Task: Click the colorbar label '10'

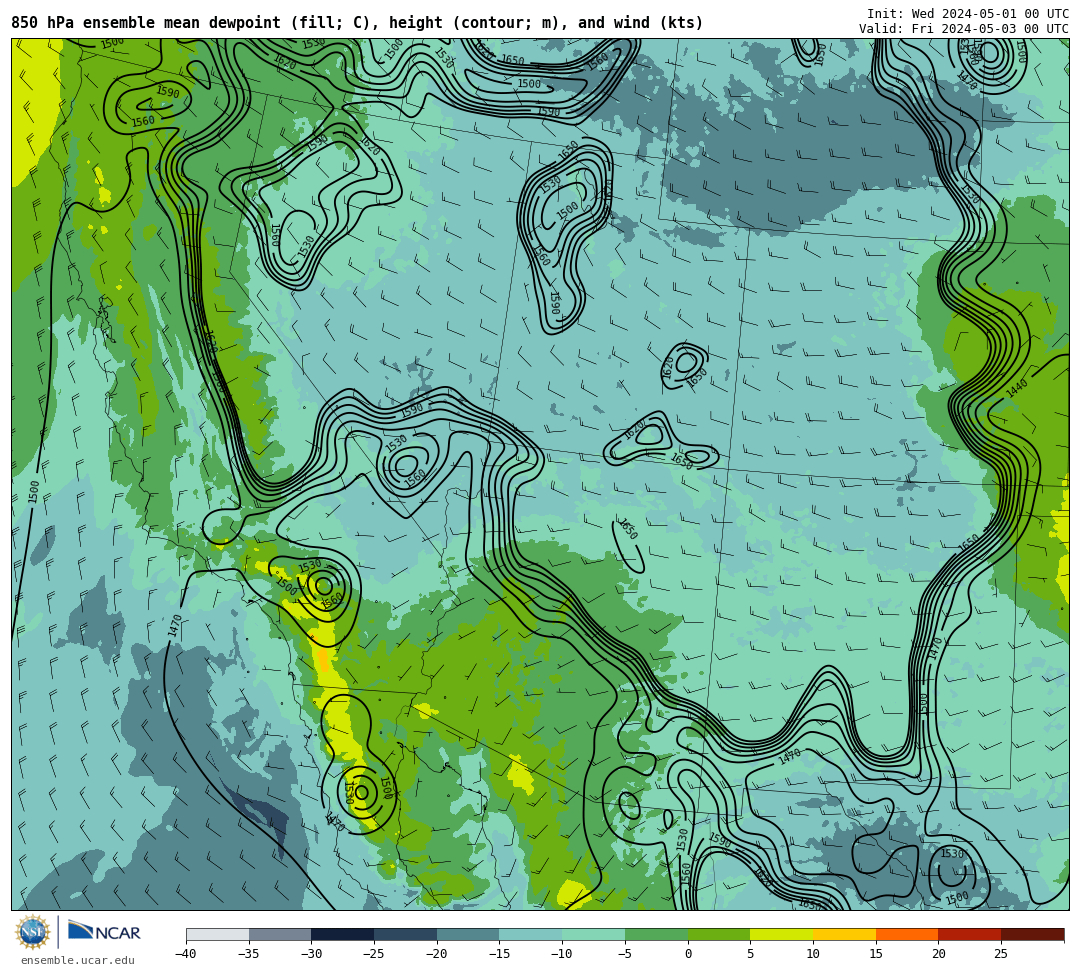Action: [x=813, y=954]
